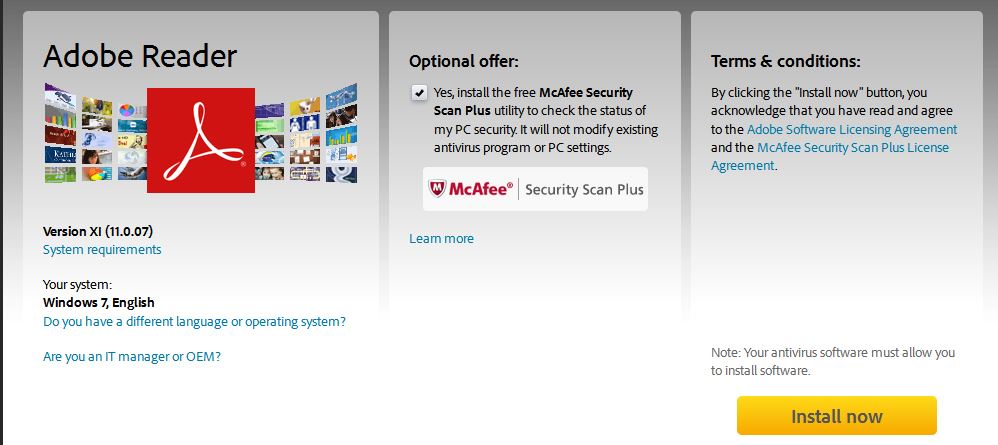Click the Adobe Reader heading
Screen dimensions: 998x445
tap(140, 56)
